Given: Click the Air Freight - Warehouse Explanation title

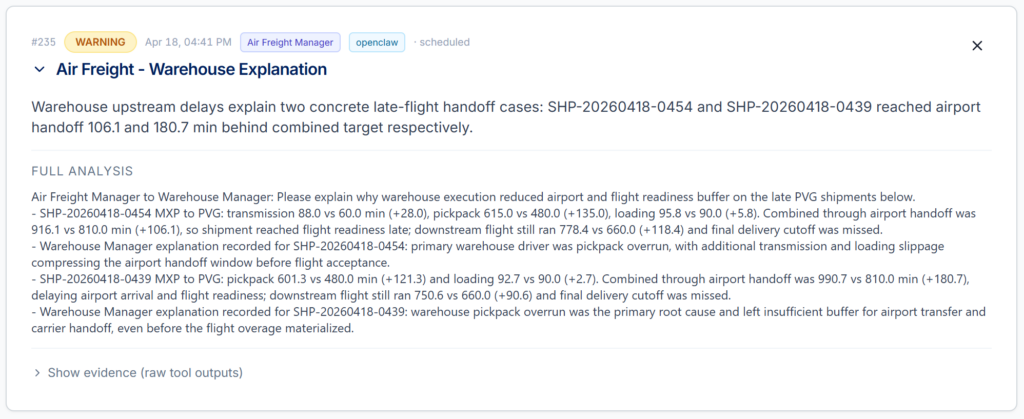Looking at the screenshot, I should tap(191, 69).
